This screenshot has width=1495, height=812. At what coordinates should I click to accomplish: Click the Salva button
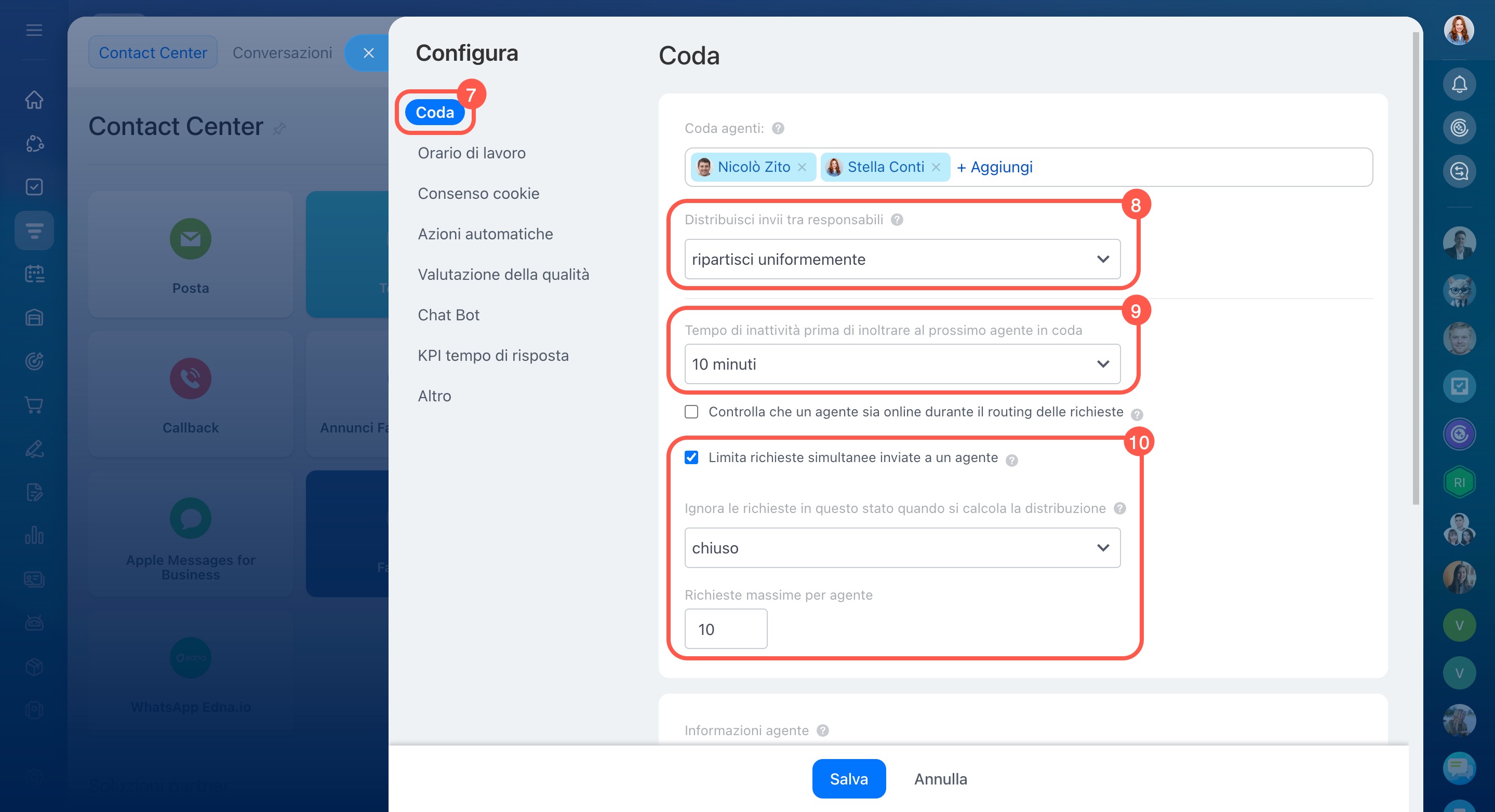point(848,779)
